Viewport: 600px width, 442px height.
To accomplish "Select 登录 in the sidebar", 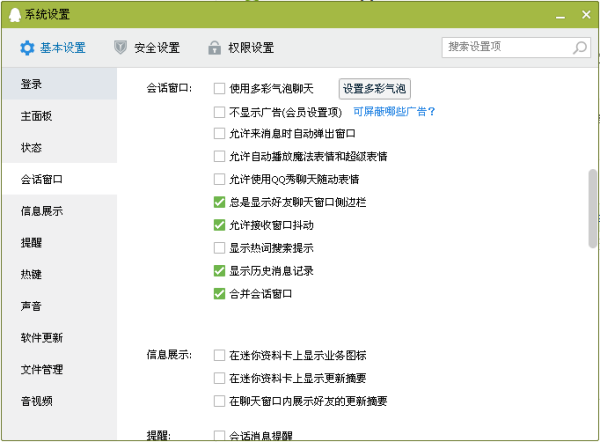I will click(59, 84).
